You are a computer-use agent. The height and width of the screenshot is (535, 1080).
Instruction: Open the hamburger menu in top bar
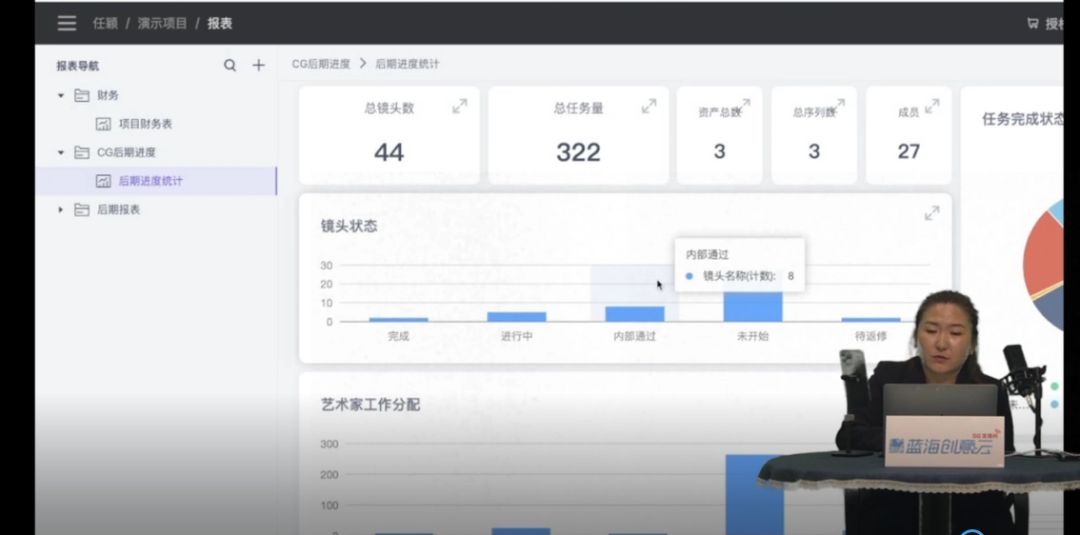67,23
